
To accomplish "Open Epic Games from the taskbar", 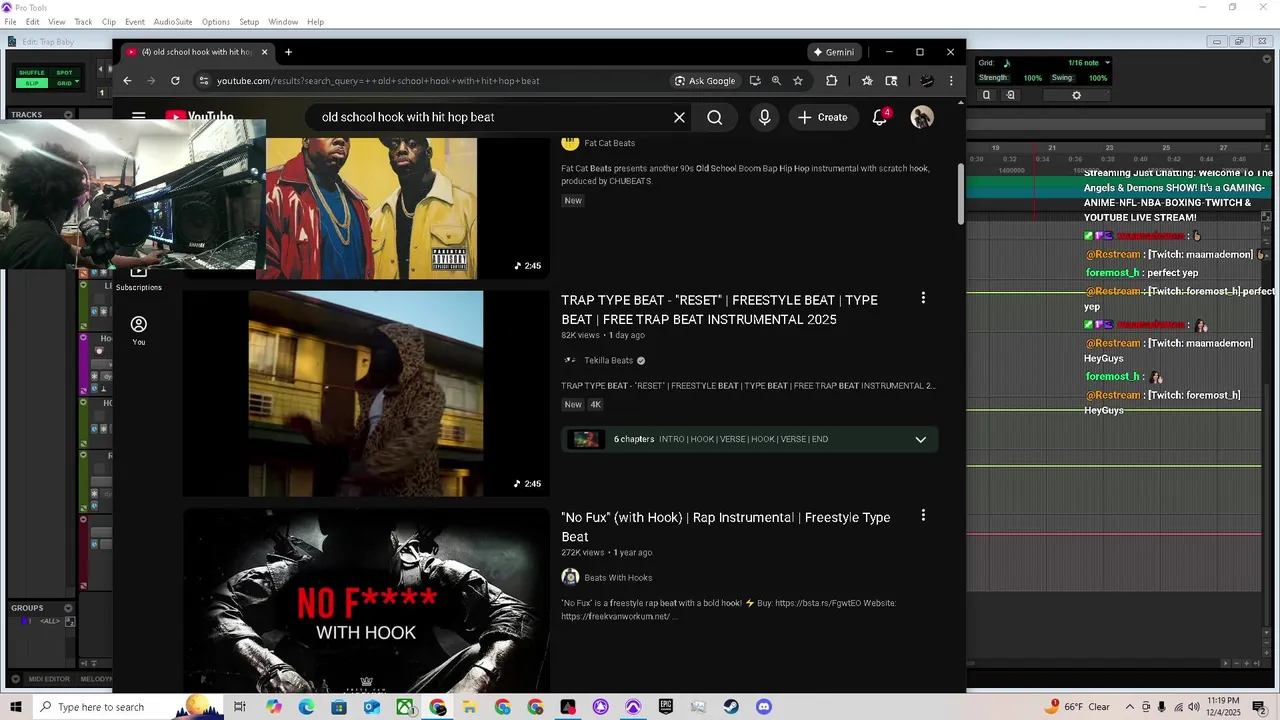I will point(666,707).
